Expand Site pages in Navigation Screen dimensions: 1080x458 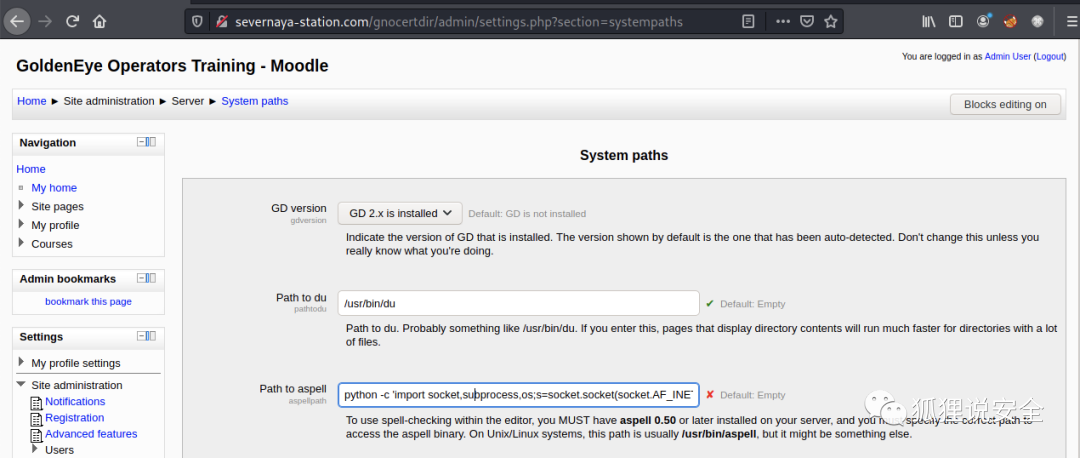pyautogui.click(x=21, y=206)
